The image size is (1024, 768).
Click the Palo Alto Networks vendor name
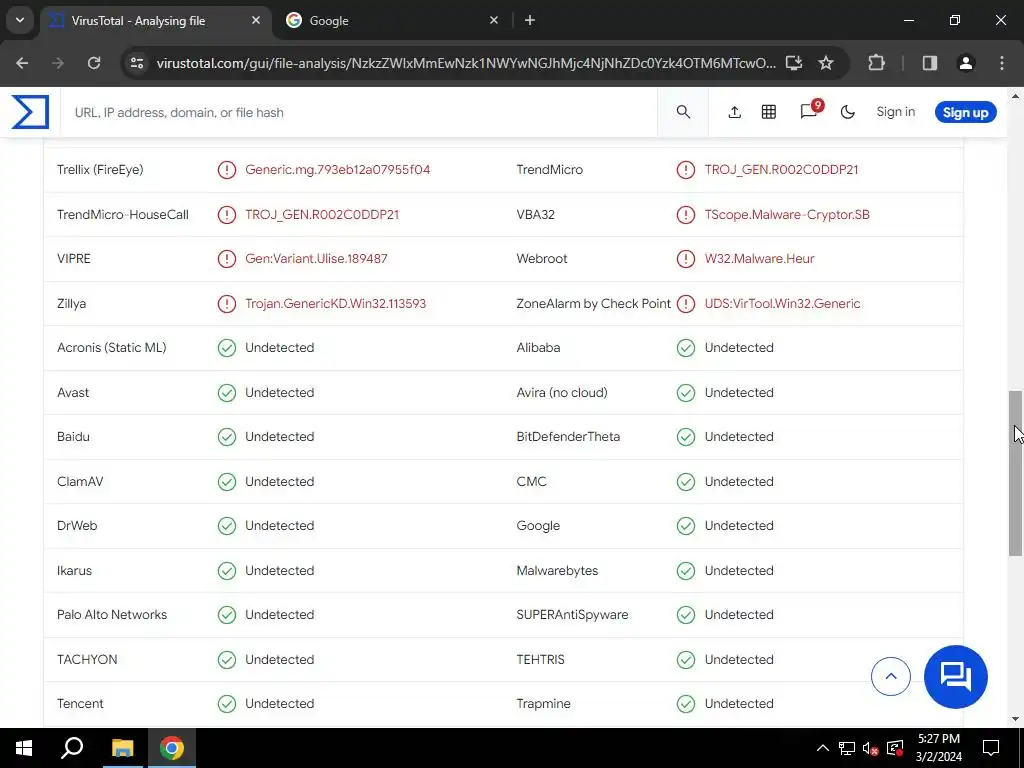112,615
